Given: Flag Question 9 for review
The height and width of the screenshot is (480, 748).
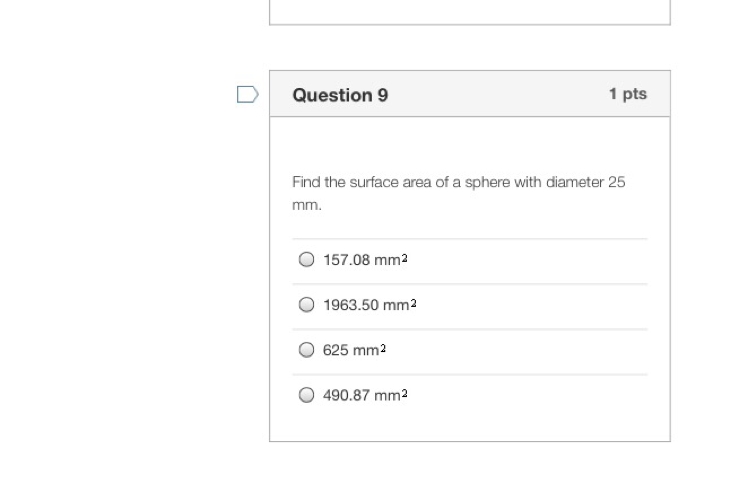Looking at the screenshot, I should [248, 94].
